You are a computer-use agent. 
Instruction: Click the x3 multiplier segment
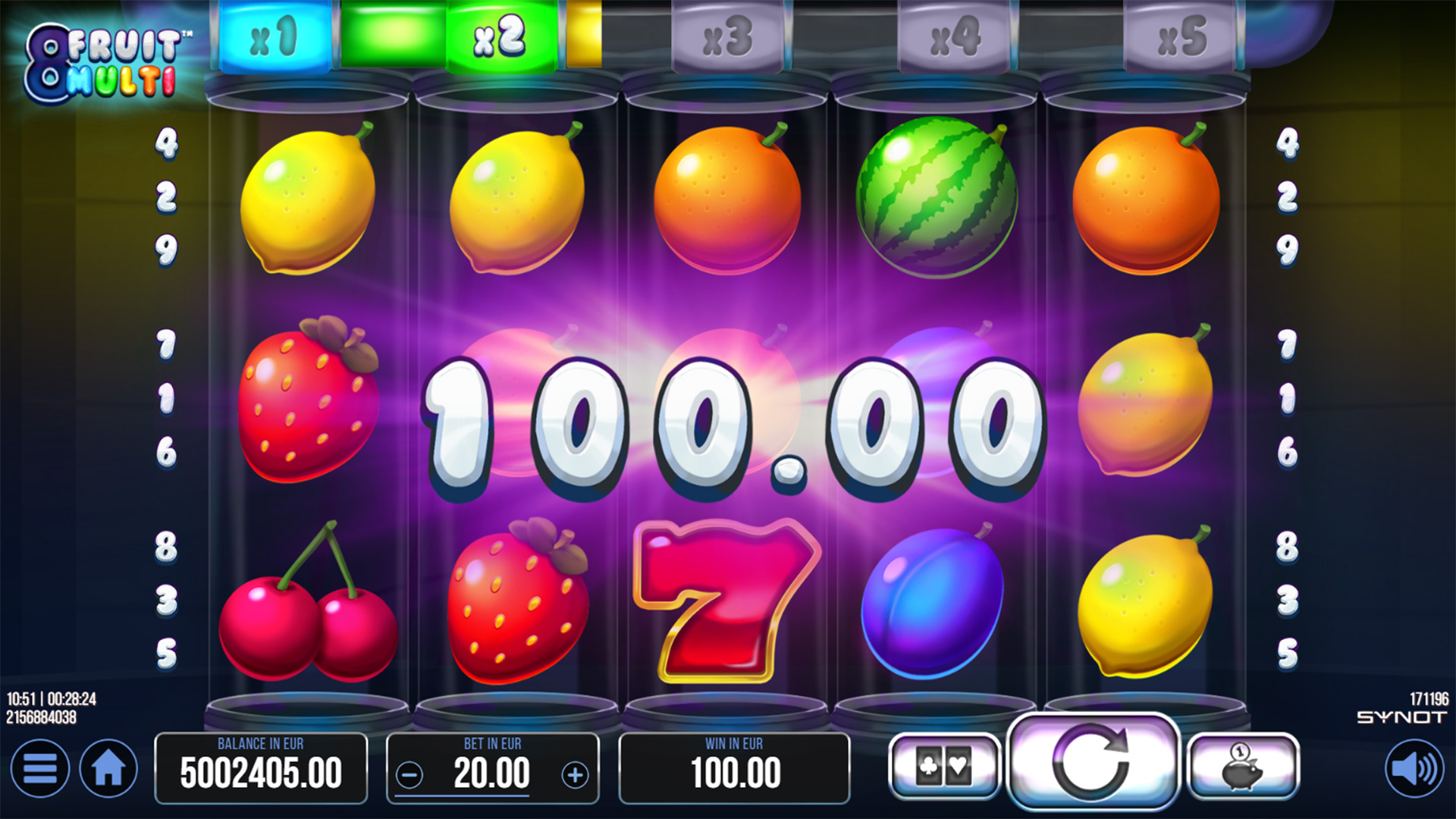[727, 38]
